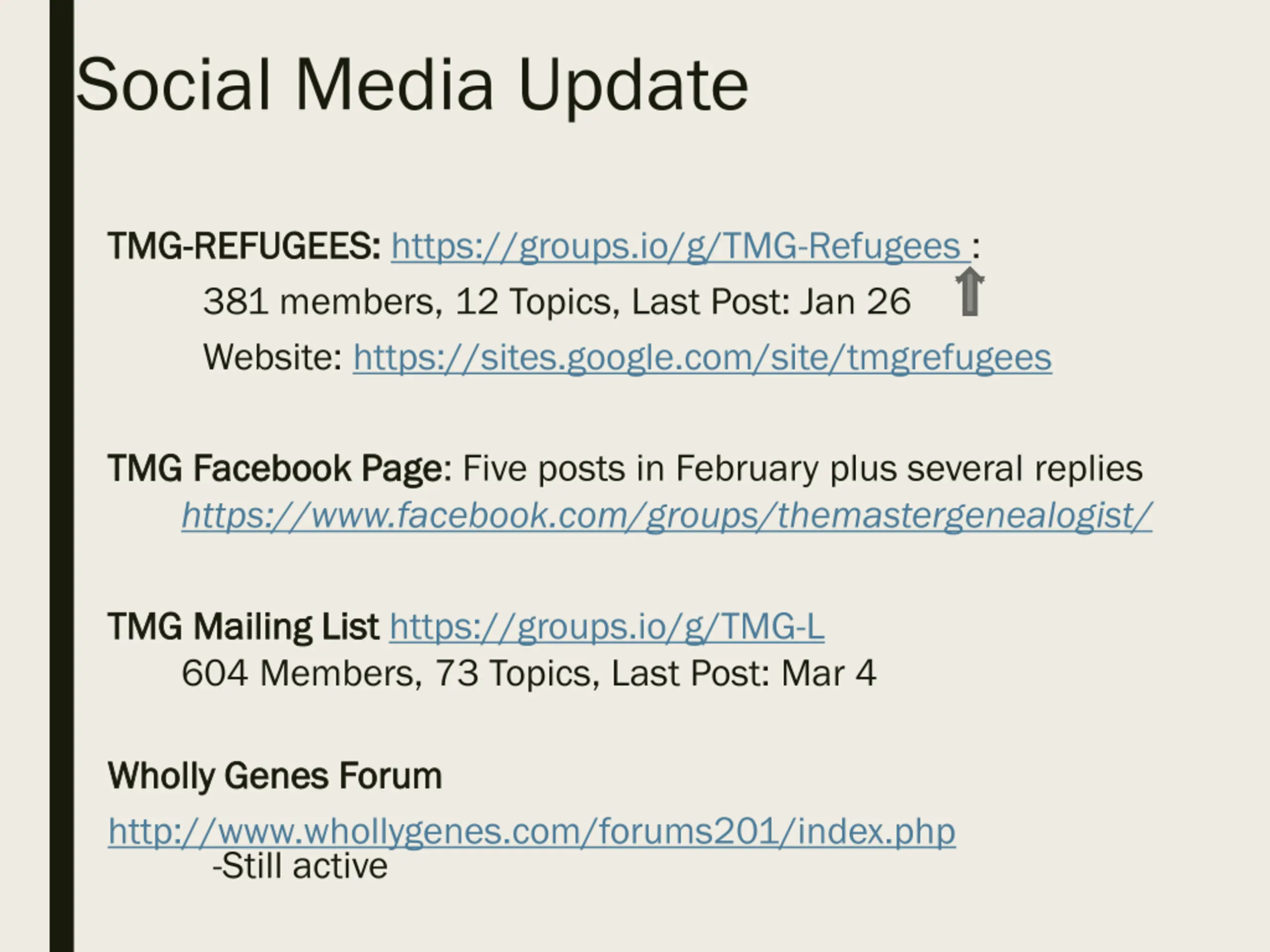Select the TMG Mailing List label
Screen dimensions: 1270x952
pos(243,626)
